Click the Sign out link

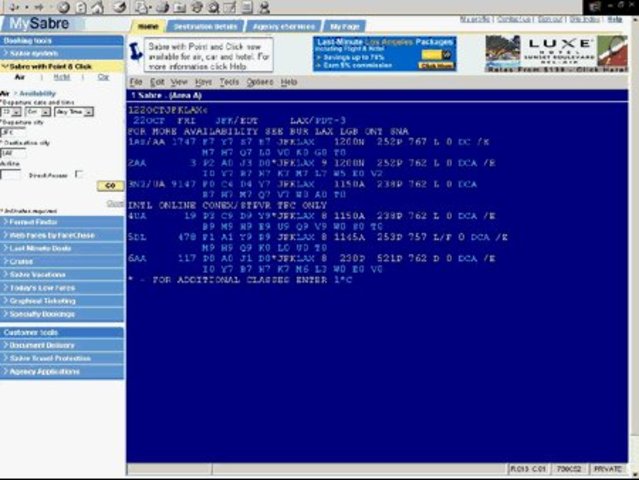click(x=550, y=19)
